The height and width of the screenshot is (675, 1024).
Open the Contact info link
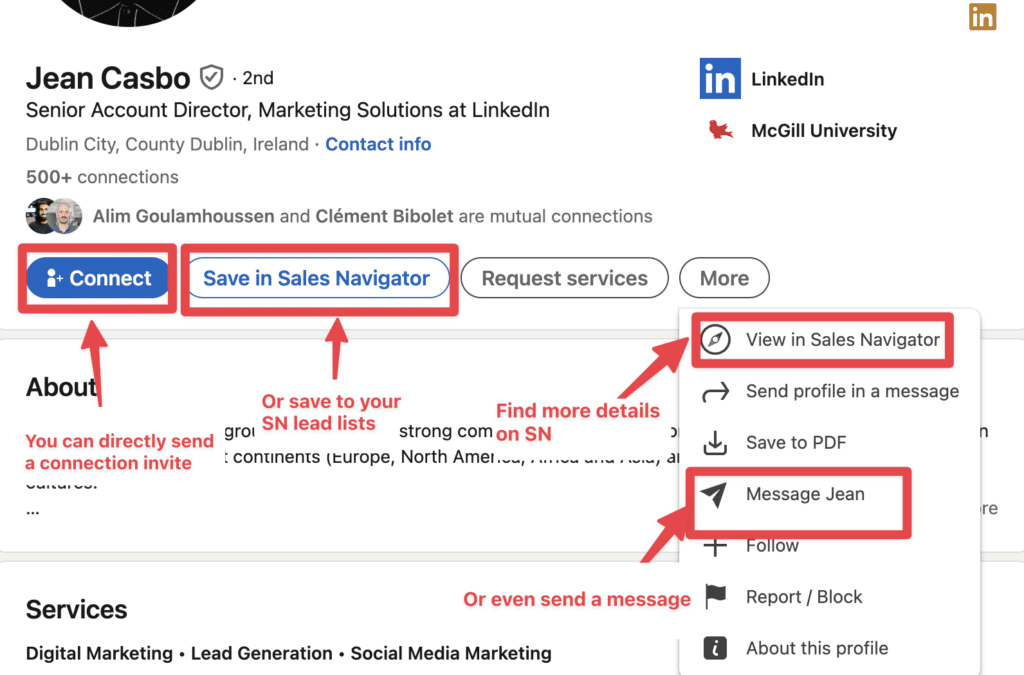tap(378, 144)
